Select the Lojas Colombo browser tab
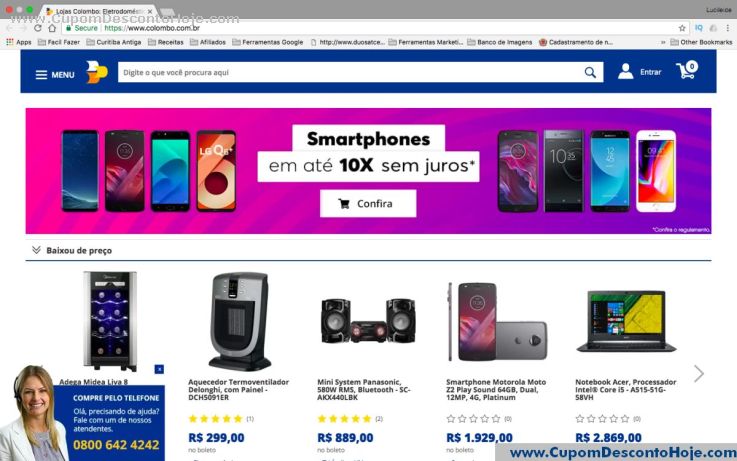The width and height of the screenshot is (737, 461). [x=99, y=11]
